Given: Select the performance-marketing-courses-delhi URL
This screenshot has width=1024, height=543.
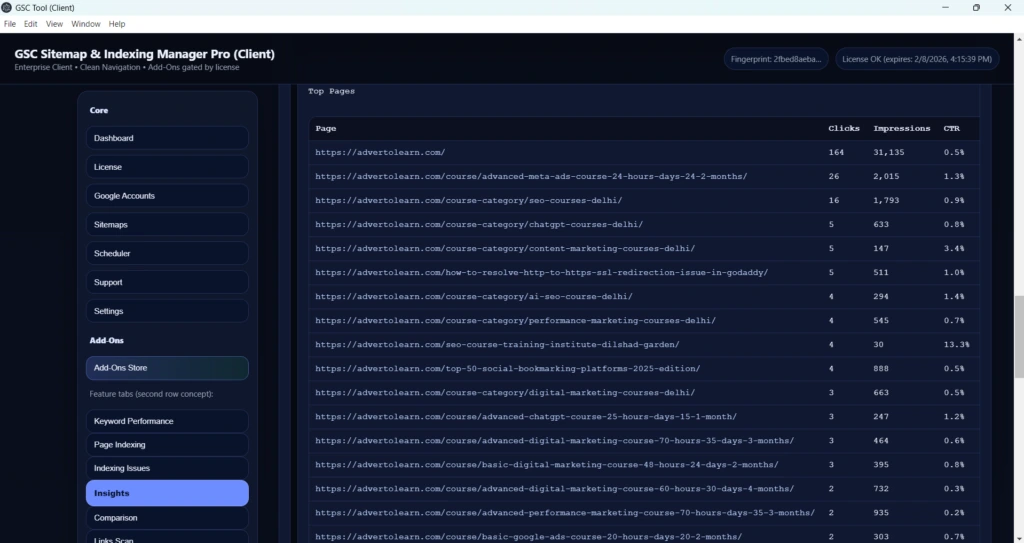Looking at the screenshot, I should tap(515, 321).
